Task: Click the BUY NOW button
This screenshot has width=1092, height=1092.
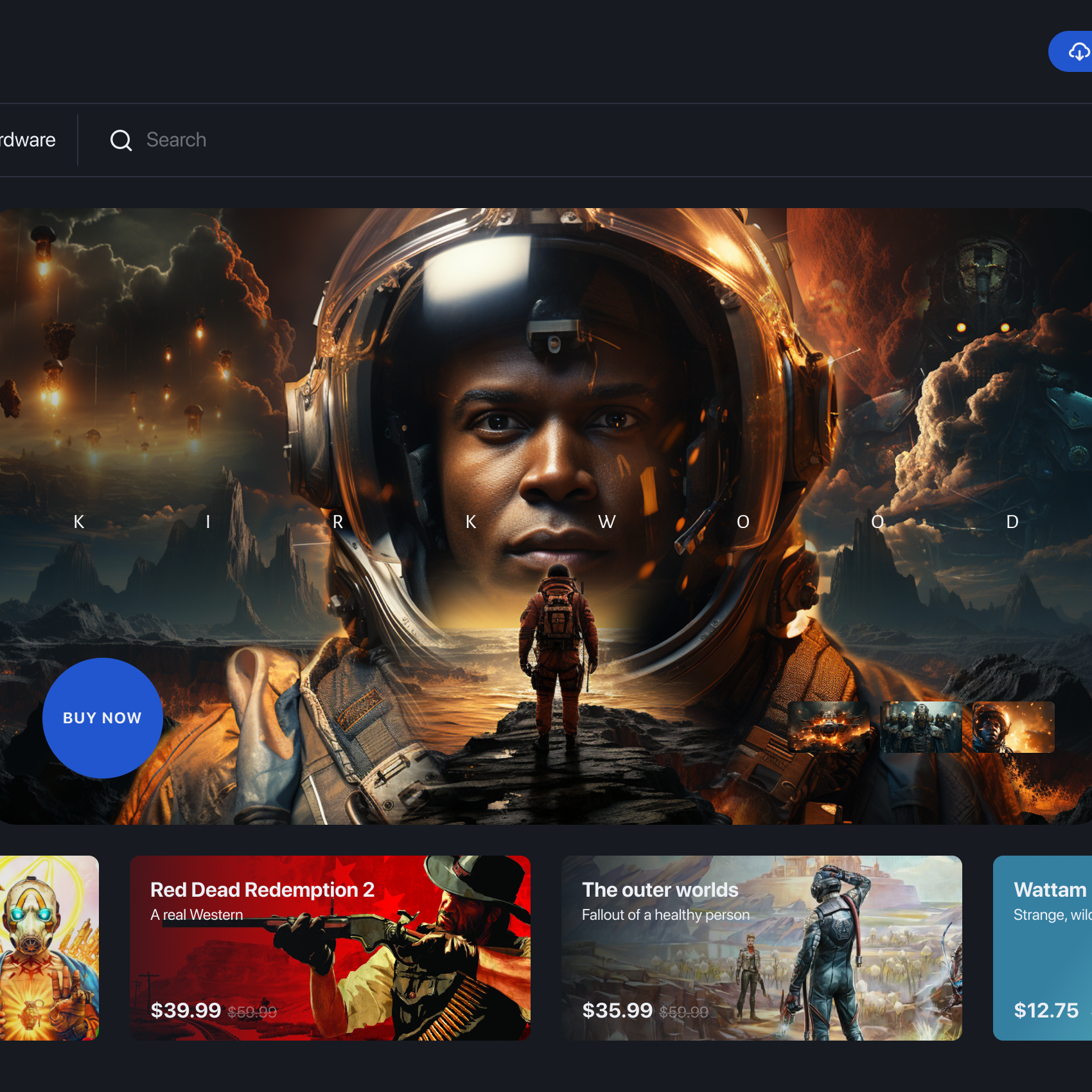Action: pyautogui.click(x=102, y=718)
